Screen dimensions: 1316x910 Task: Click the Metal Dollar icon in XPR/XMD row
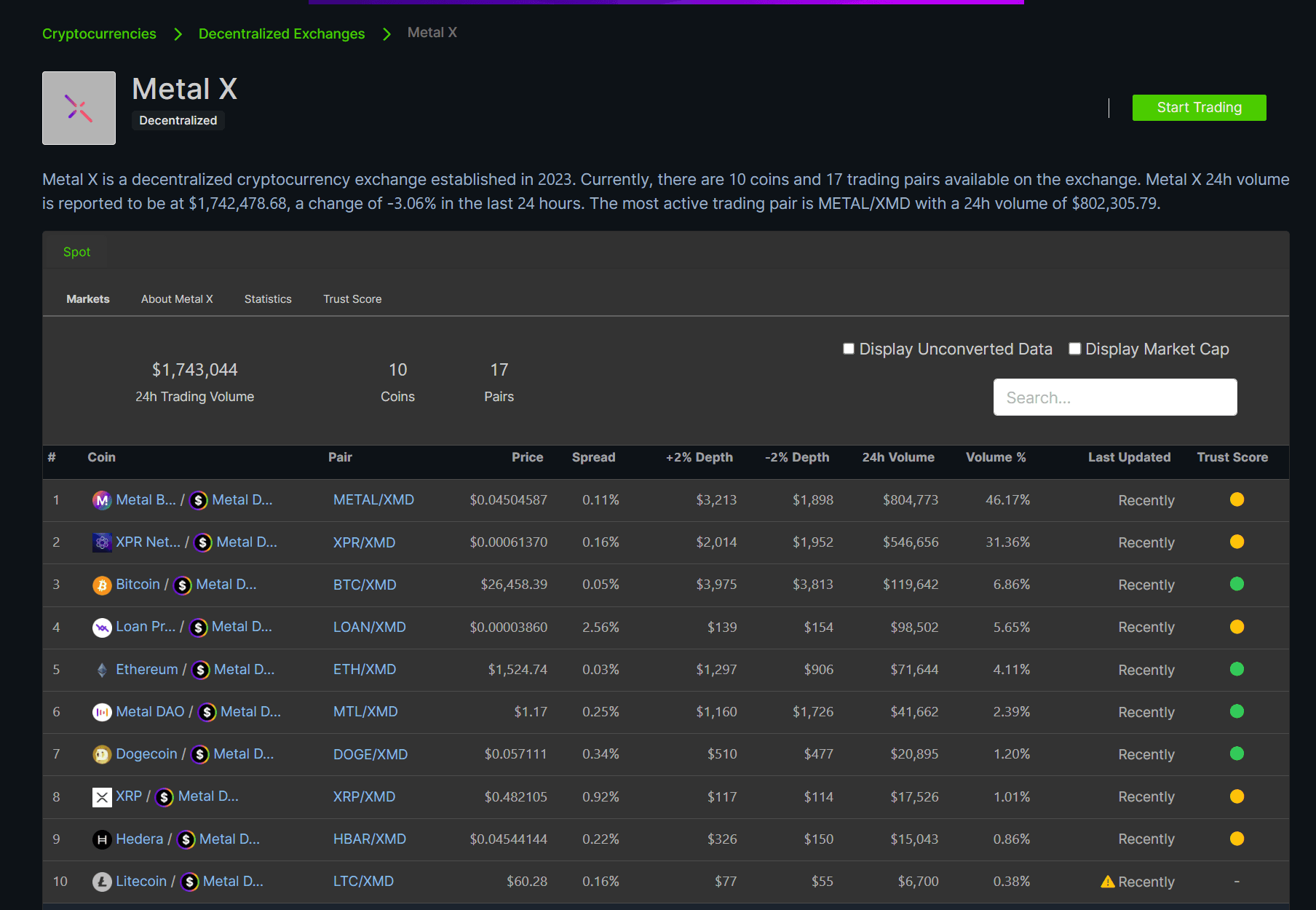[x=203, y=542]
